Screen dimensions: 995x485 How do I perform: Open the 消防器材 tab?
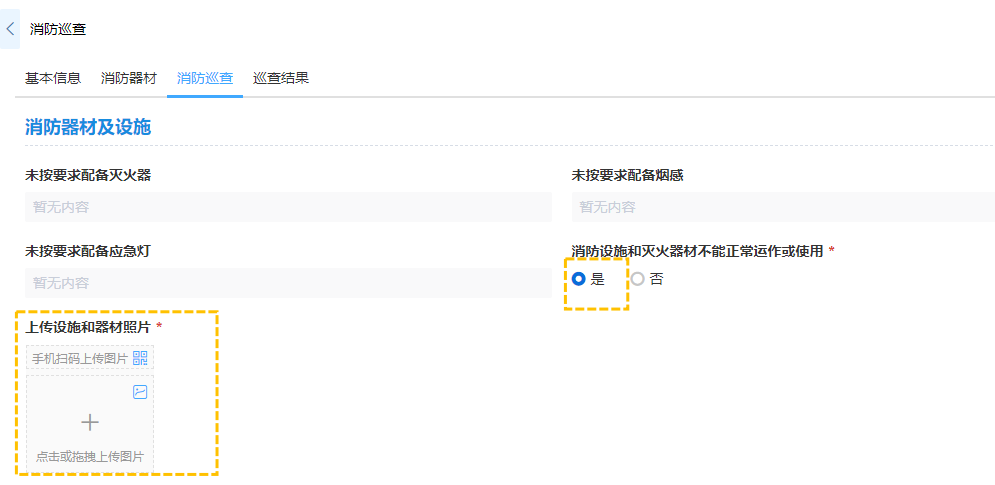tap(129, 78)
